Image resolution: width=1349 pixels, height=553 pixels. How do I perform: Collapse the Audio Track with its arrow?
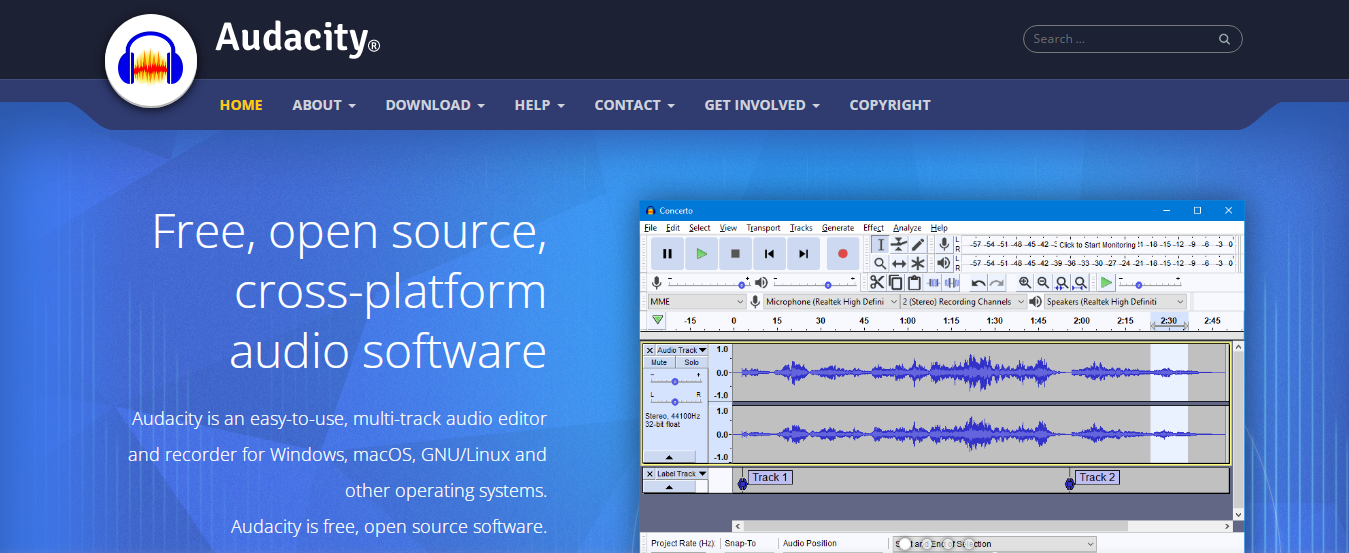tap(669, 457)
